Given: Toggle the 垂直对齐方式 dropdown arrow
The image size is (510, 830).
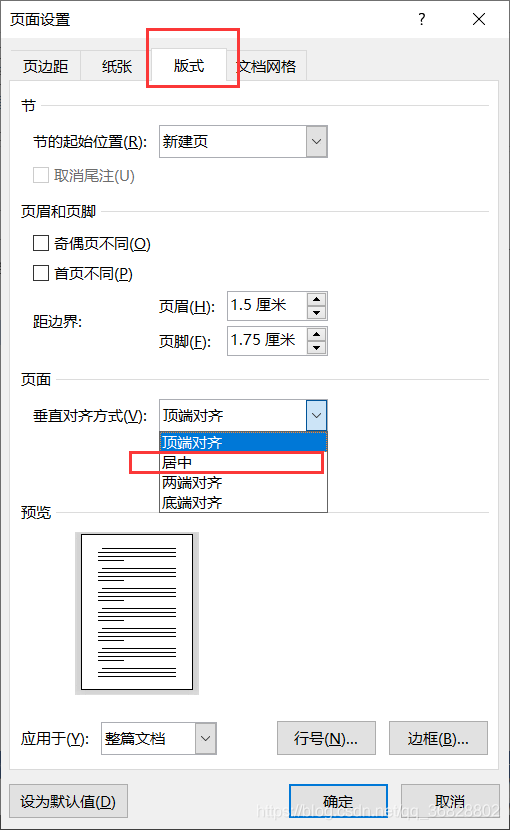Looking at the screenshot, I should tap(316, 416).
